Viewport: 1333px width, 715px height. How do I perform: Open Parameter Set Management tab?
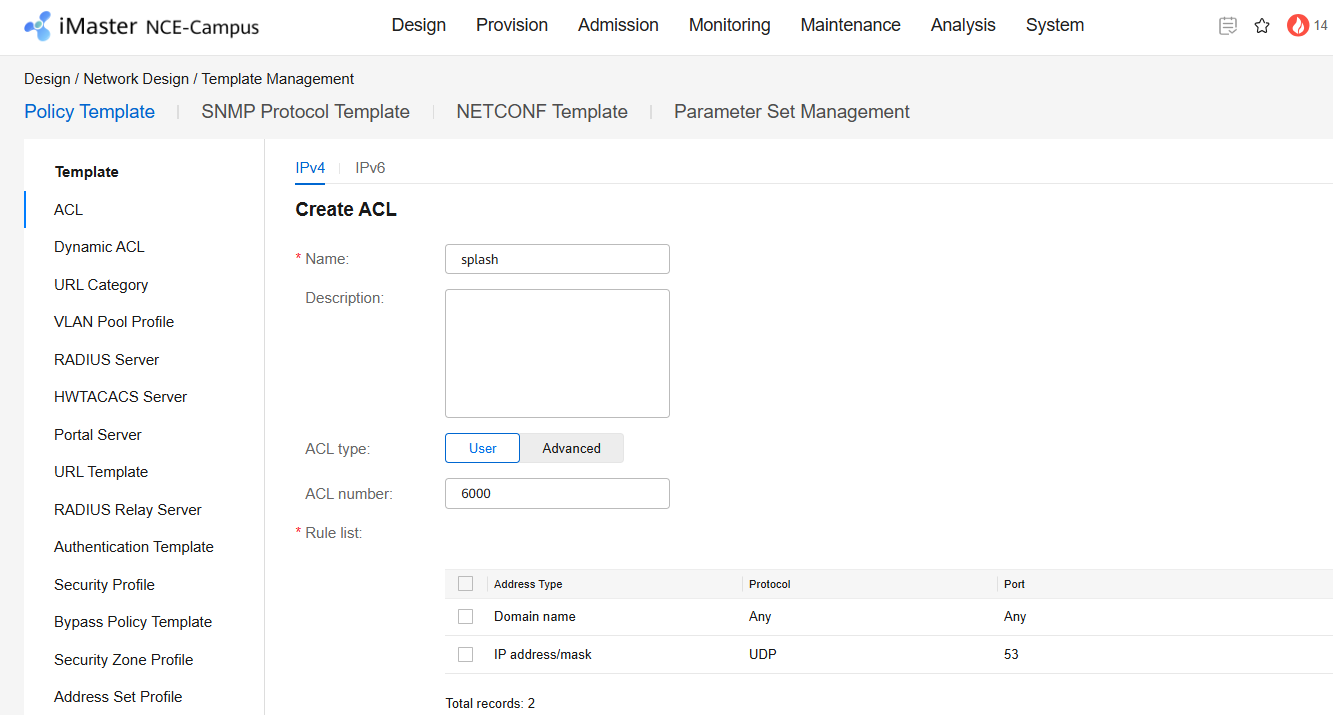[x=791, y=112]
